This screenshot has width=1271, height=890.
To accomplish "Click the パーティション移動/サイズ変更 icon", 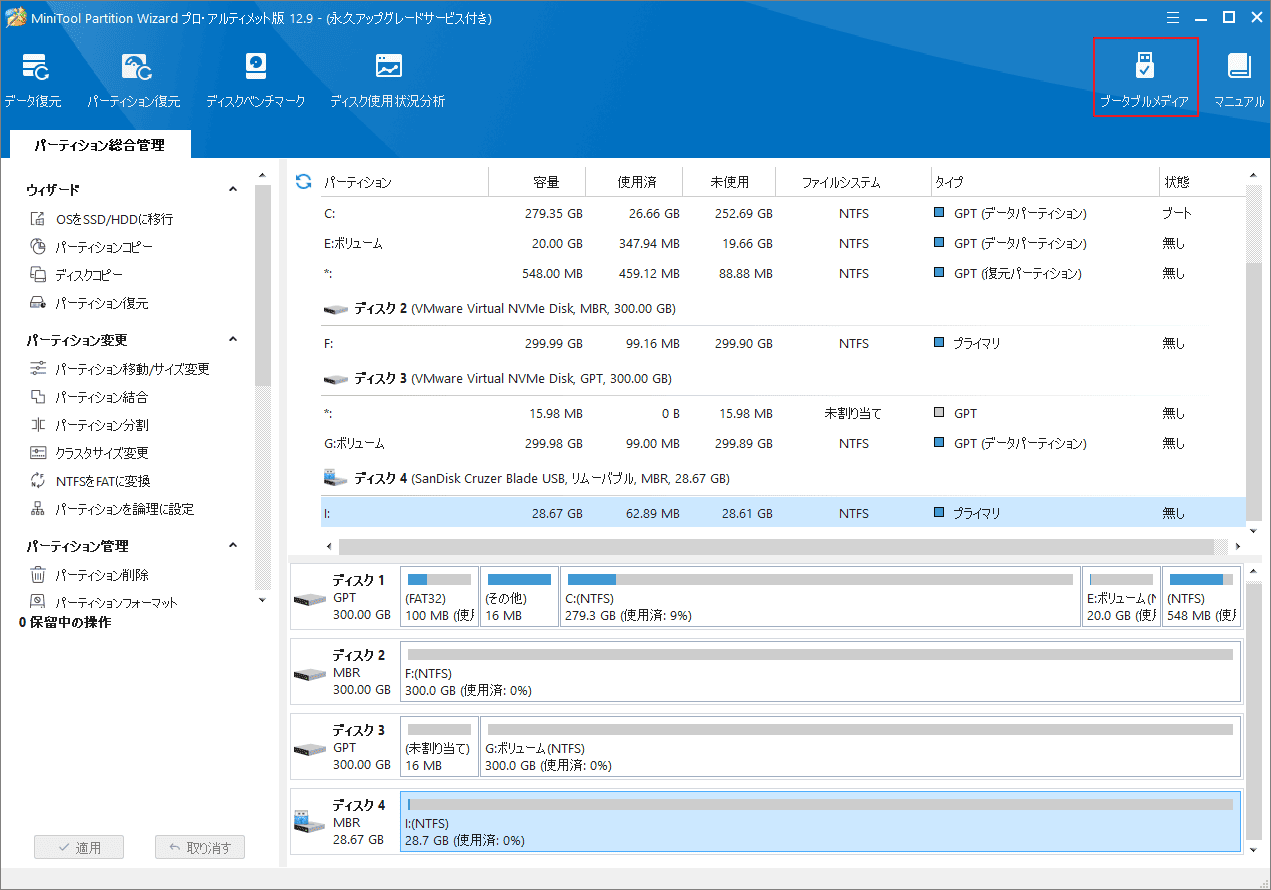I will (x=38, y=369).
